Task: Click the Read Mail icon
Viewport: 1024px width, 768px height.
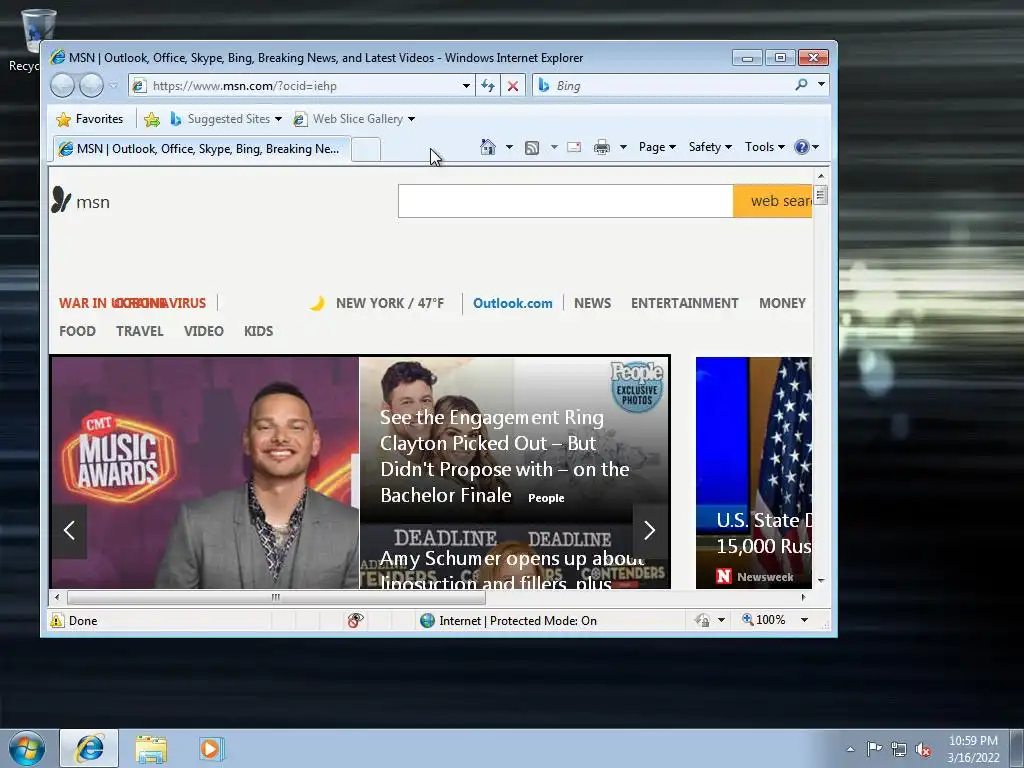Action: click(574, 147)
